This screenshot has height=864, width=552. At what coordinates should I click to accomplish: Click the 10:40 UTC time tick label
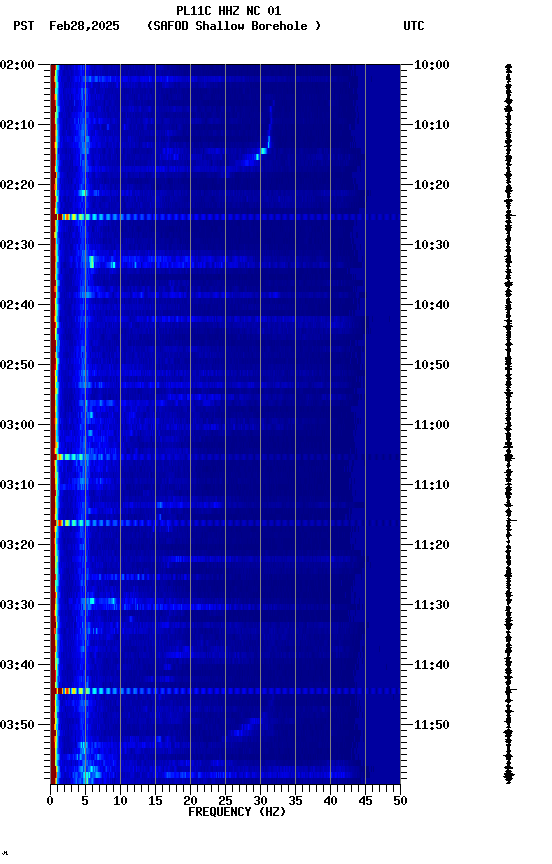432,305
